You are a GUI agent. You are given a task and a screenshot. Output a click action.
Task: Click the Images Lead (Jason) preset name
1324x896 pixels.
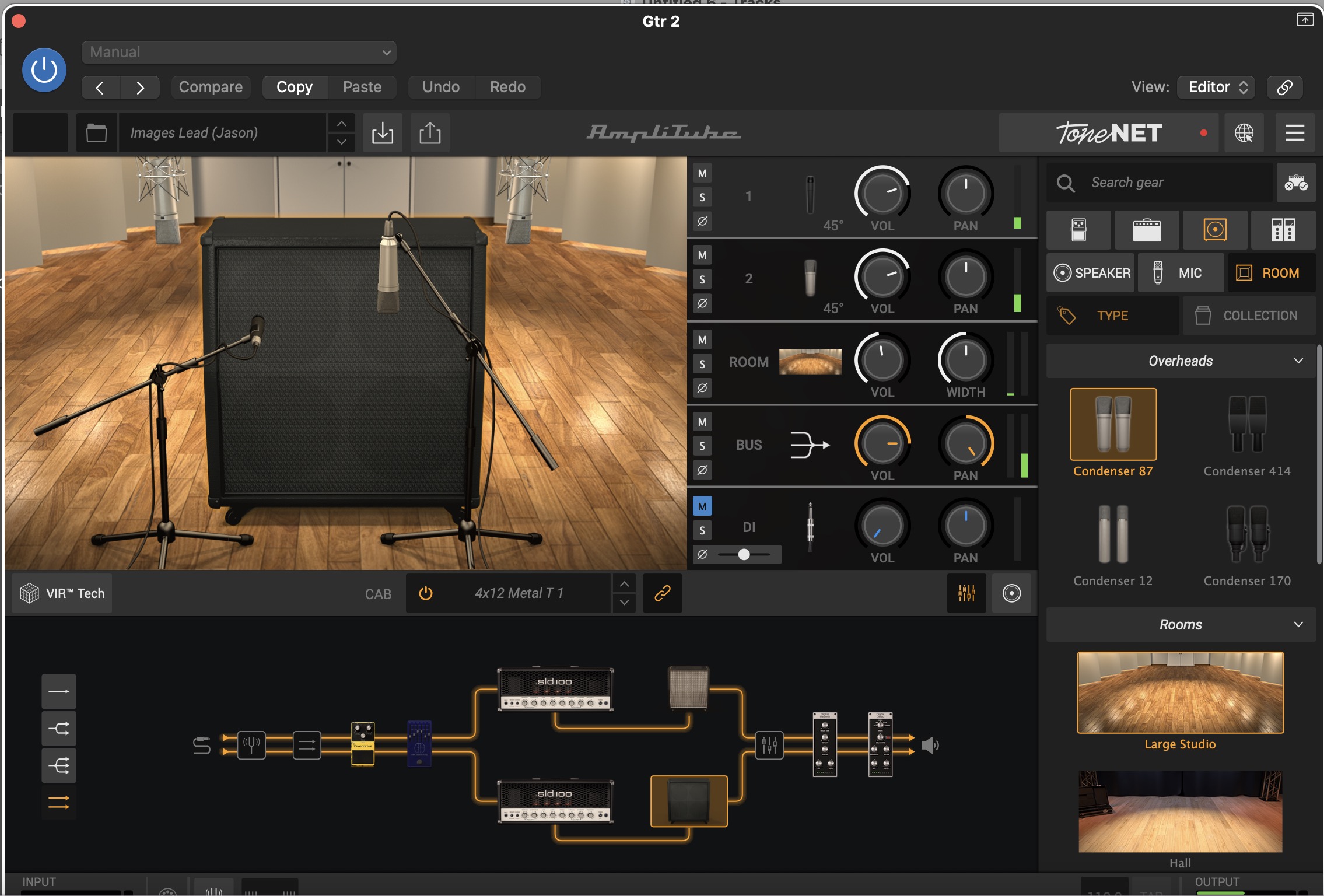(x=223, y=133)
